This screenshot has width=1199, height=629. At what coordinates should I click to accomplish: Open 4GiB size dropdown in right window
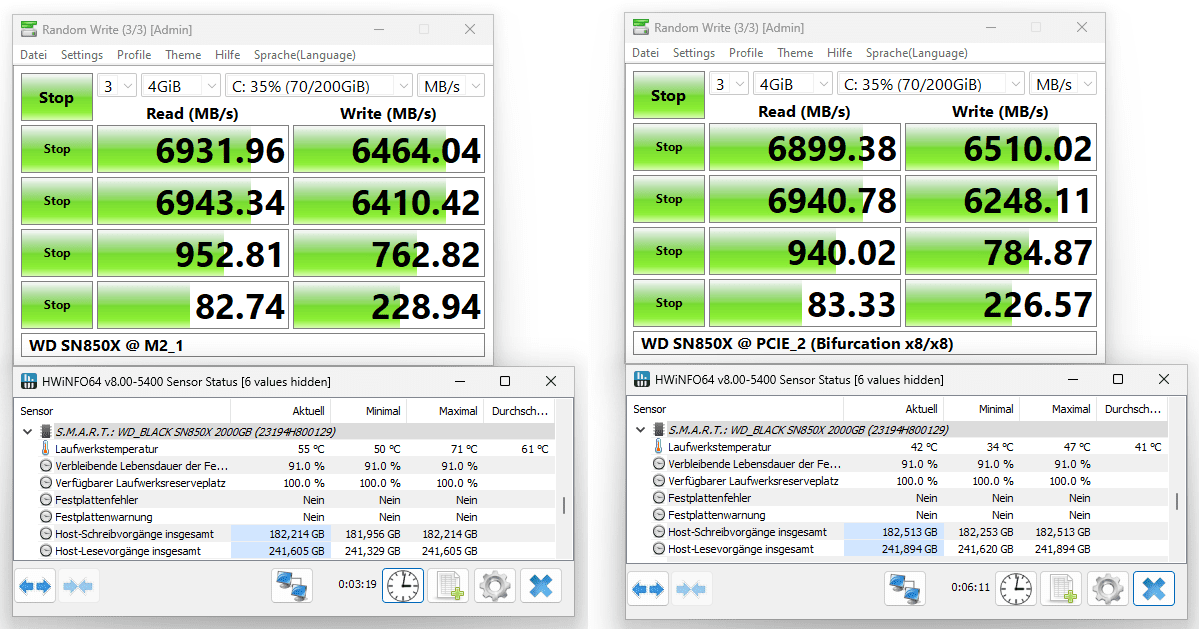click(792, 84)
